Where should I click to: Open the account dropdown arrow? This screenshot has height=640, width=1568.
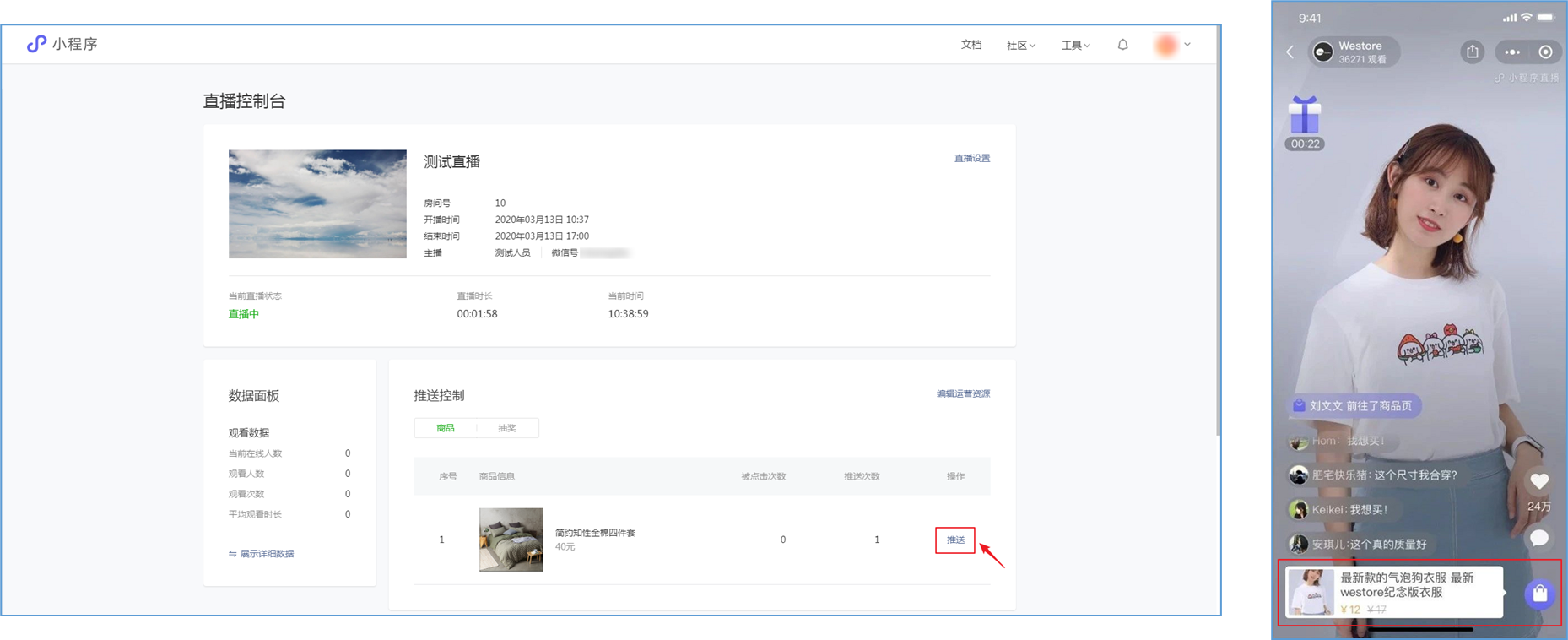click(1187, 45)
